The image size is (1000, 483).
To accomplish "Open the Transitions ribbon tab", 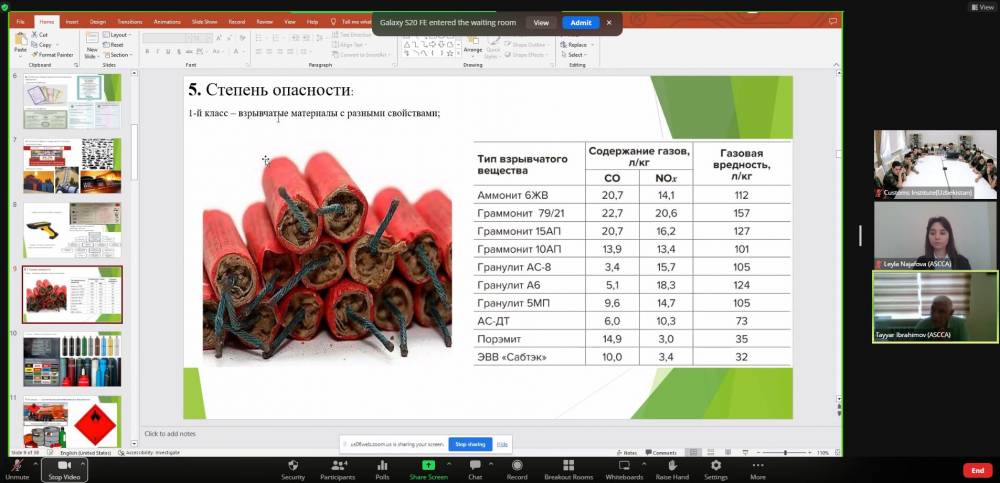I will click(131, 22).
